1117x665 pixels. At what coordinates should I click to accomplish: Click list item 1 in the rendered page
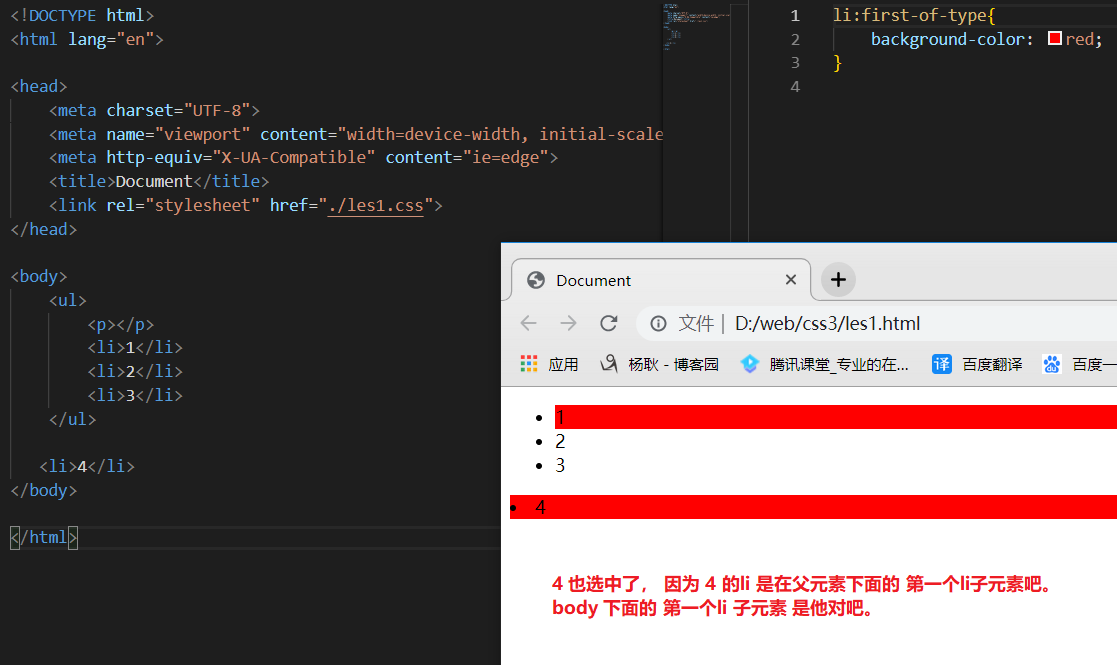click(836, 417)
